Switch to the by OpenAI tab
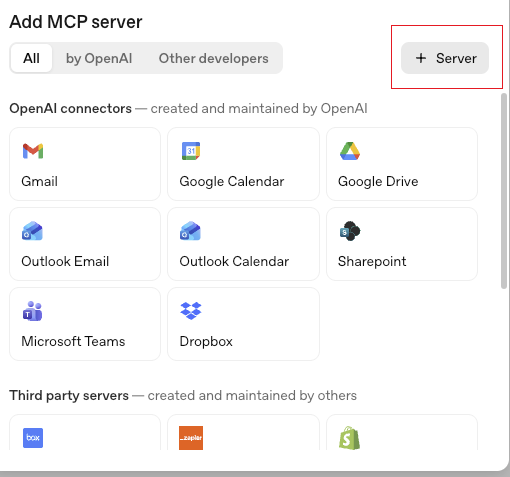Viewport: 510px width, 477px height. (99, 58)
